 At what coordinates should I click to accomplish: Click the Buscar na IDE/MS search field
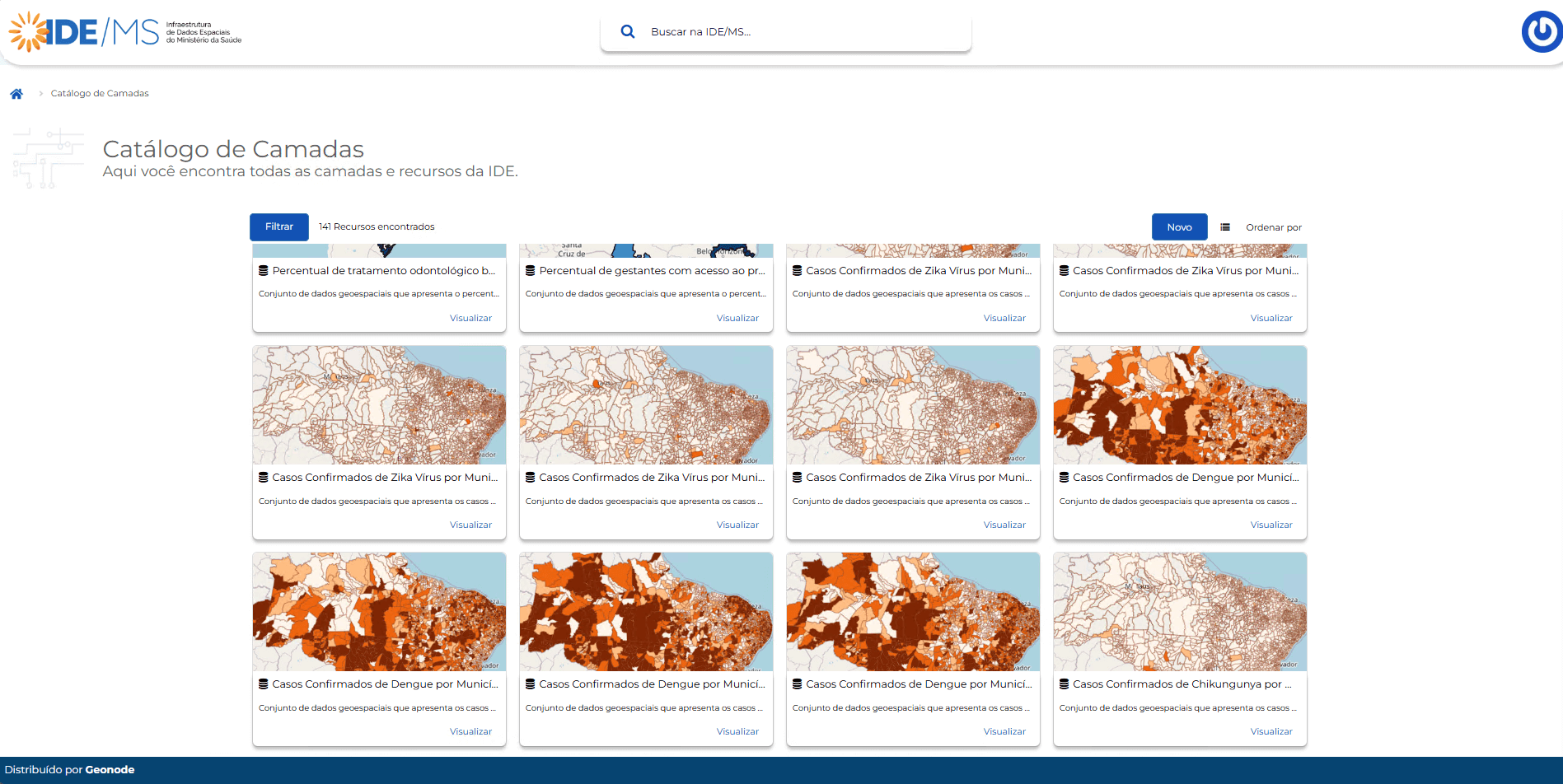[783, 31]
